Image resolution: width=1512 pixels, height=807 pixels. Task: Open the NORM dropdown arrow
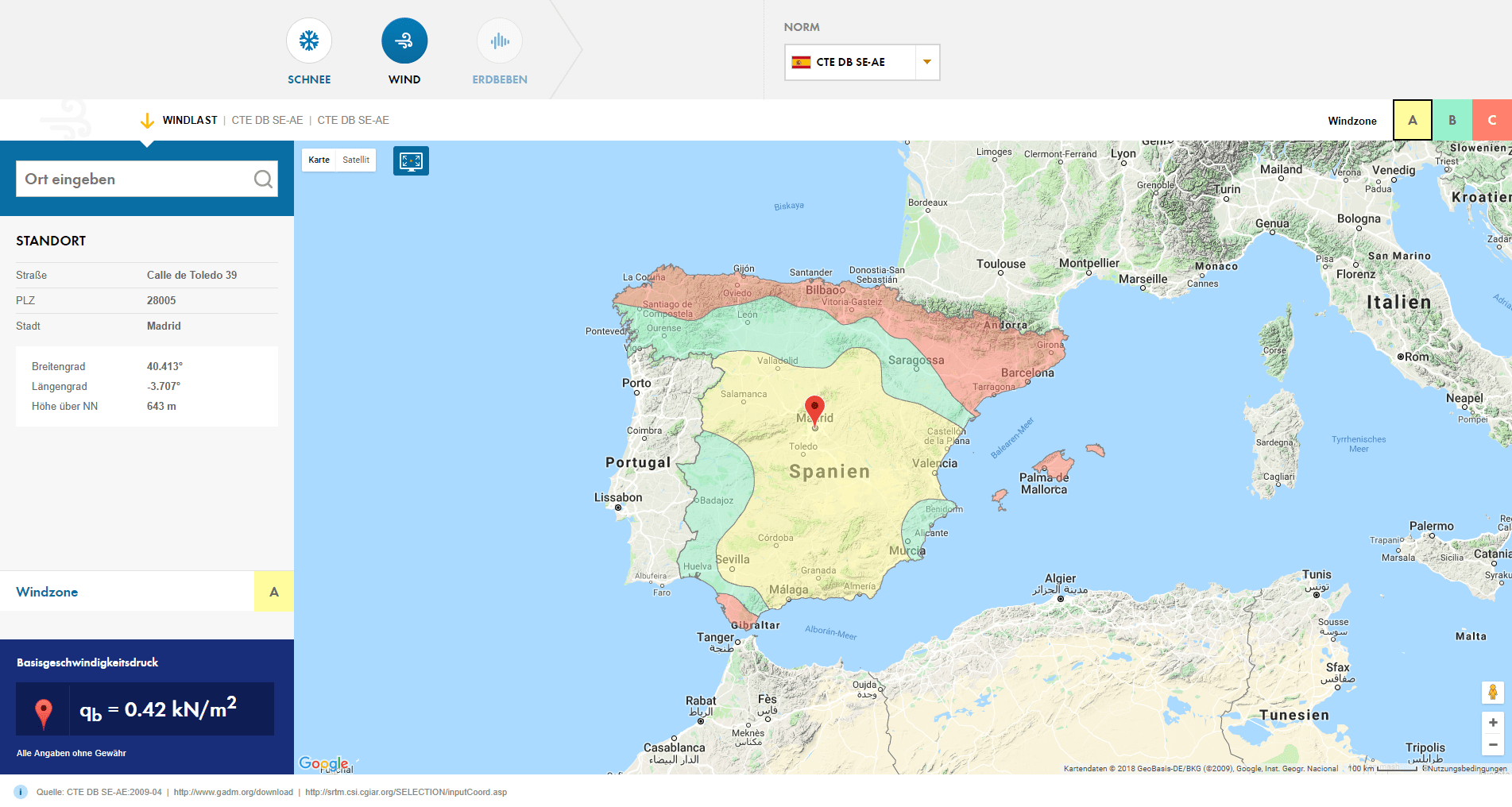(x=926, y=62)
